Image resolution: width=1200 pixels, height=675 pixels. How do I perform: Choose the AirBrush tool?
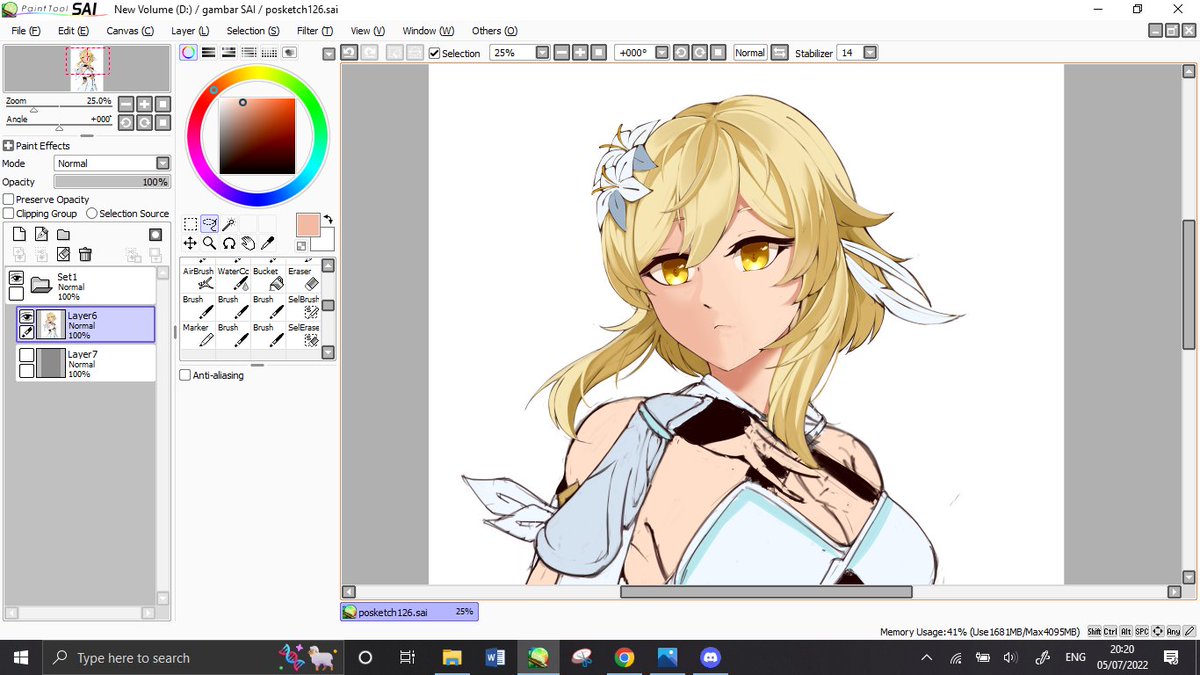click(198, 279)
